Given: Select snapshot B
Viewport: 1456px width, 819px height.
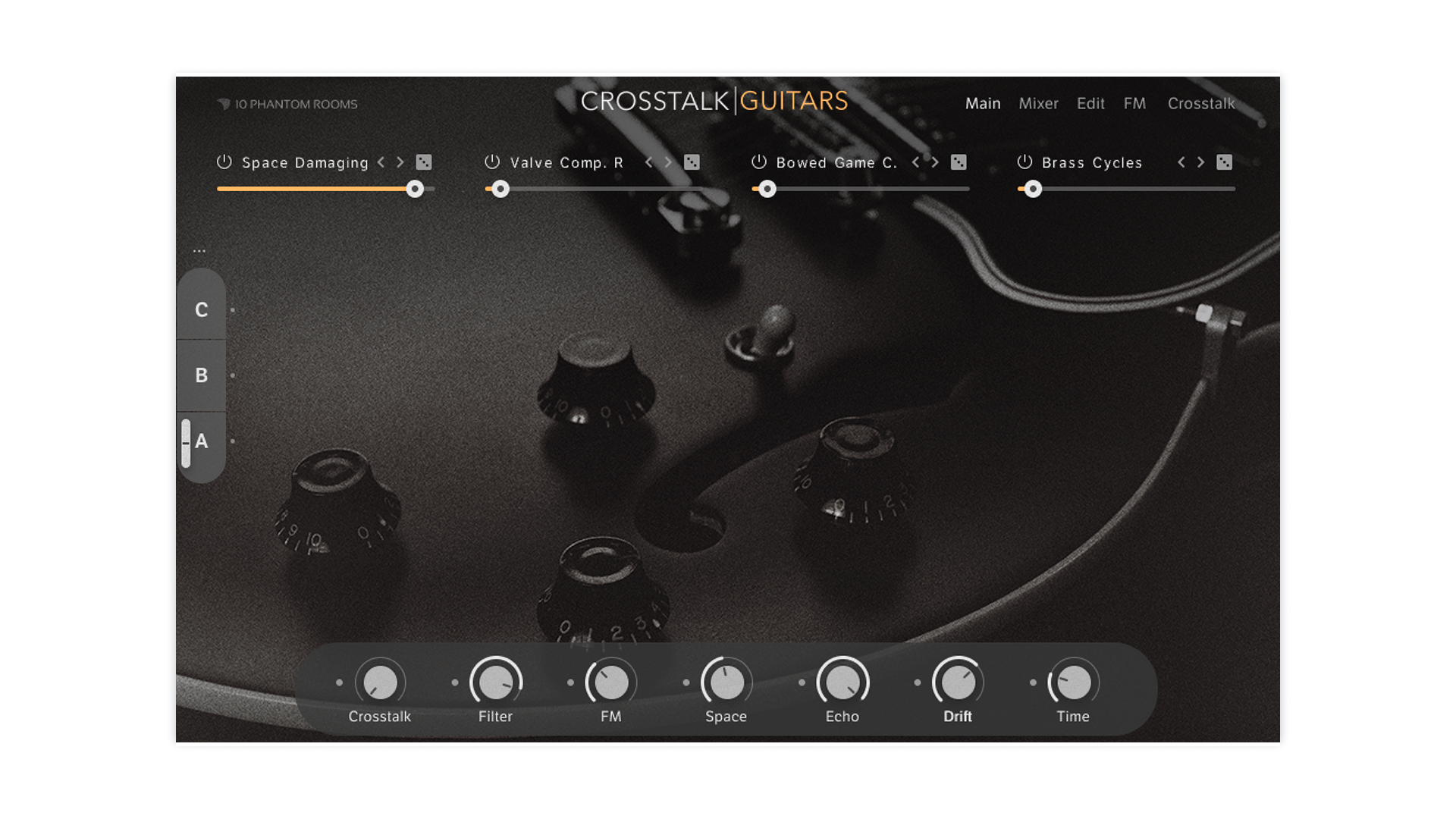Looking at the screenshot, I should tap(201, 375).
